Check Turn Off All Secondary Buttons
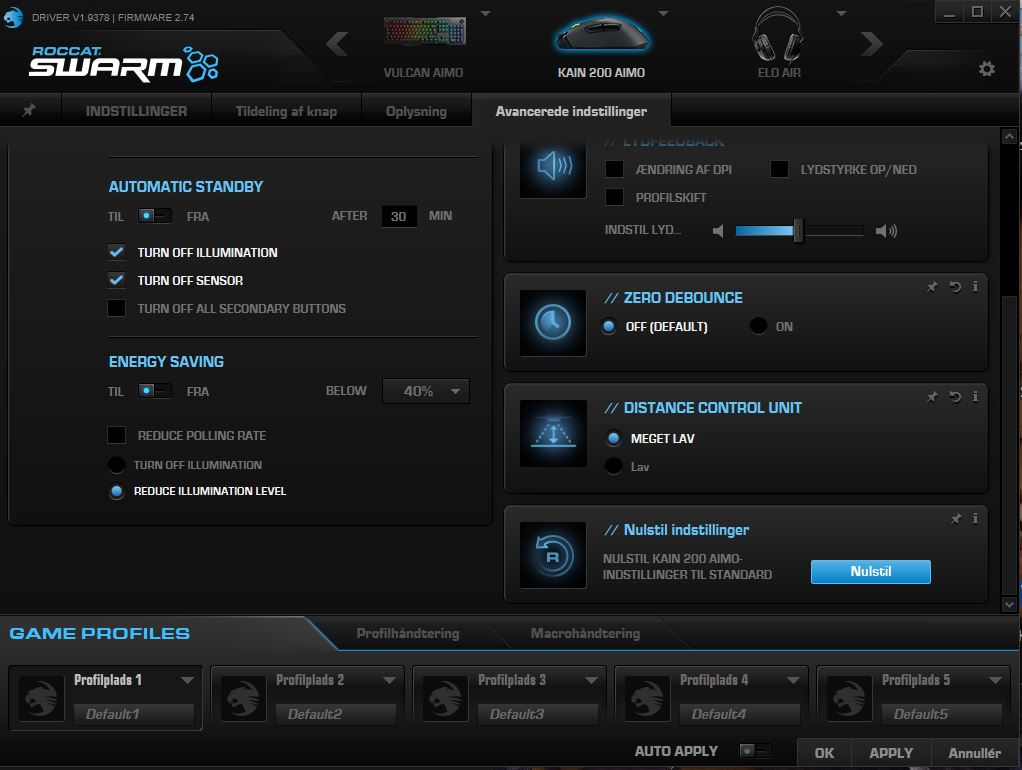1022x770 pixels. (x=117, y=308)
